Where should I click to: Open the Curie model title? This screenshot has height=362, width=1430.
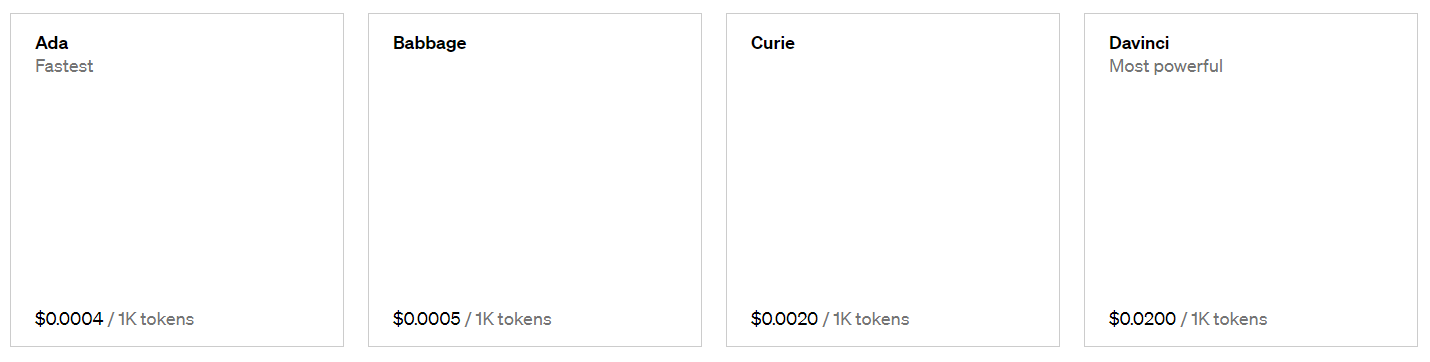pos(773,43)
